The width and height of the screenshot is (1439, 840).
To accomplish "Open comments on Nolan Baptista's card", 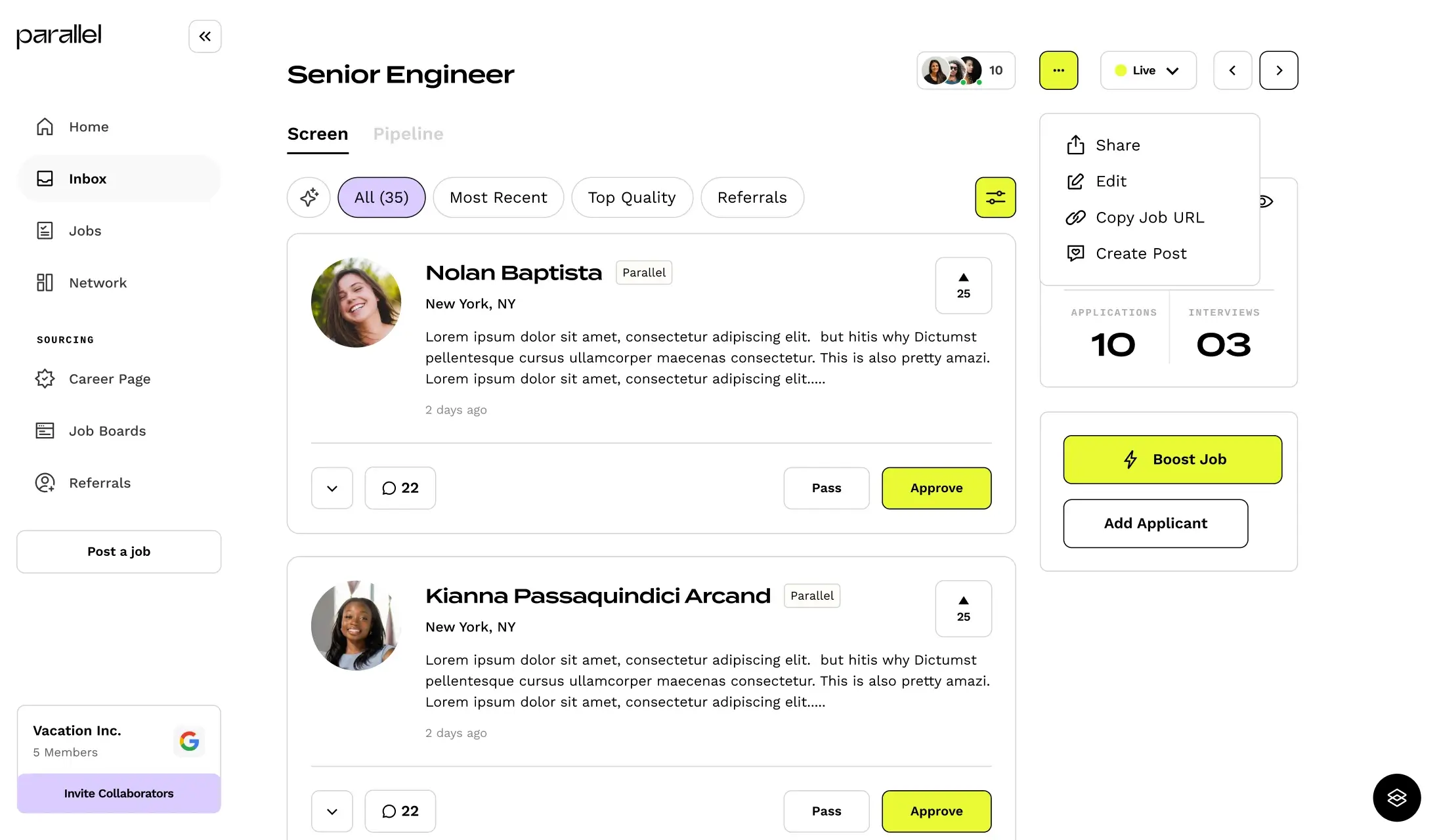I will point(400,488).
